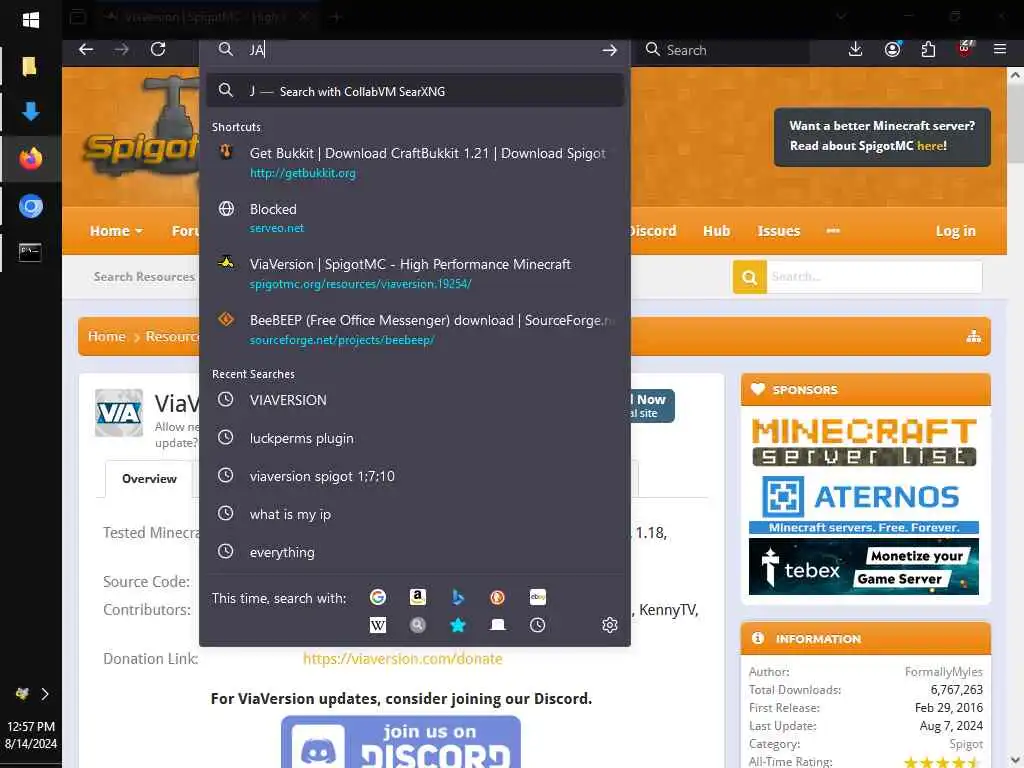Search with gray magnifier SearXNG engine
This screenshot has width=1024, height=768.
[418, 625]
